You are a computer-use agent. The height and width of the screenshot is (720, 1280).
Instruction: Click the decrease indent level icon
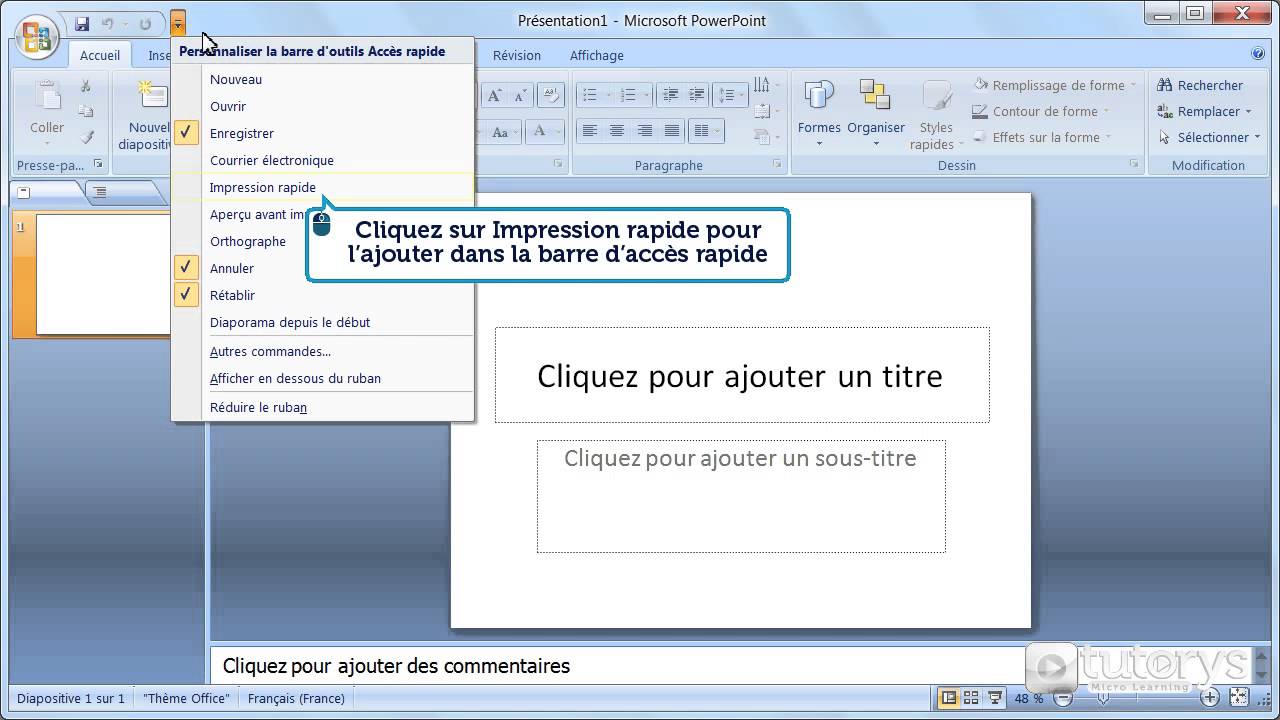coord(670,95)
